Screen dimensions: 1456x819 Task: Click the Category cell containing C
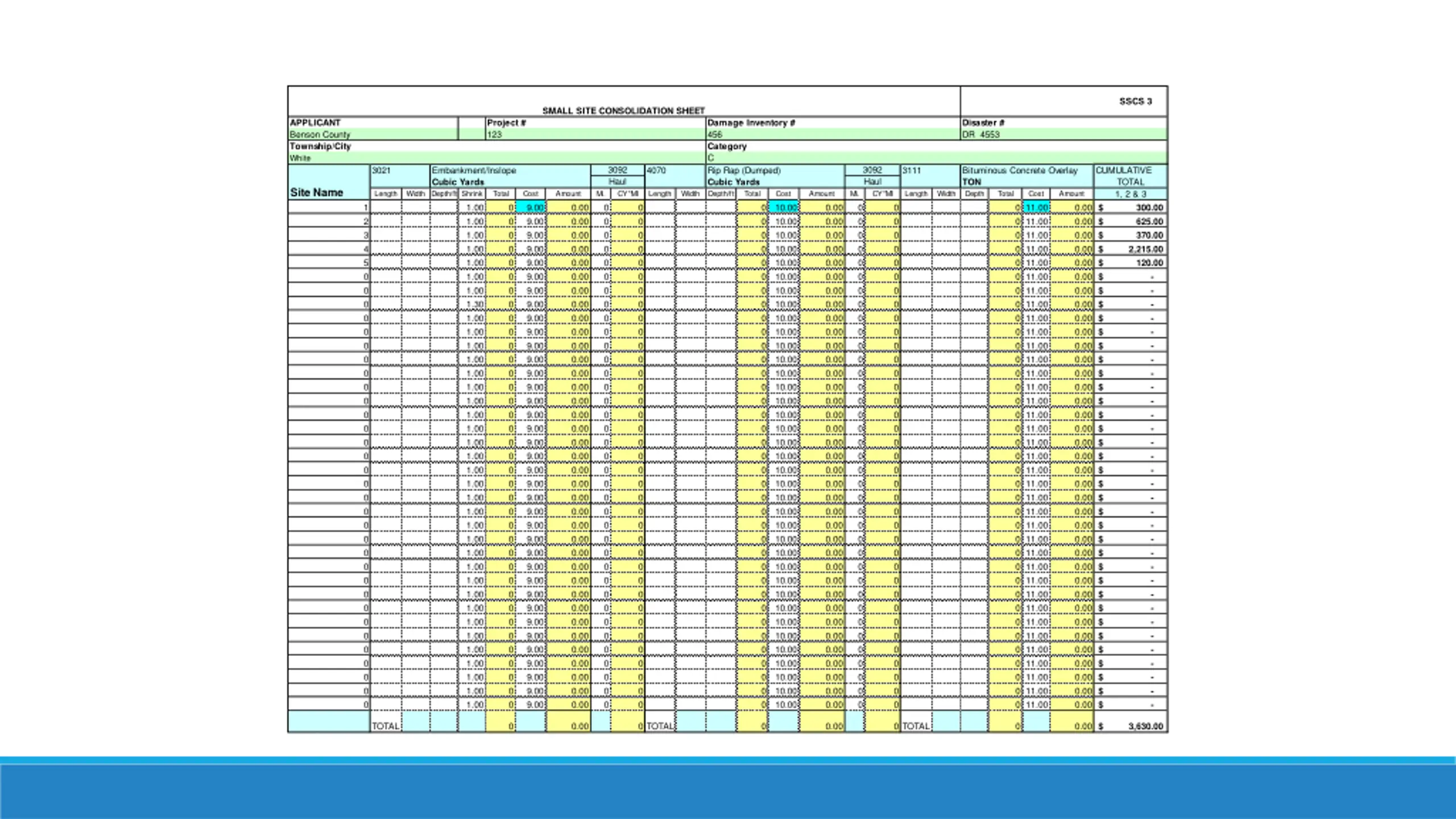point(936,158)
